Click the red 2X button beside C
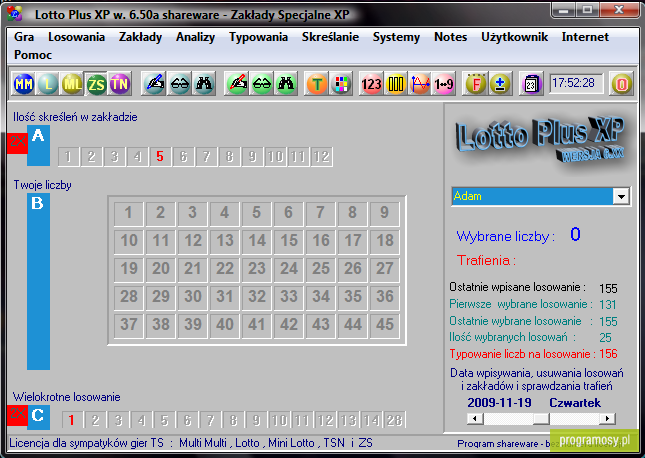 [17, 415]
